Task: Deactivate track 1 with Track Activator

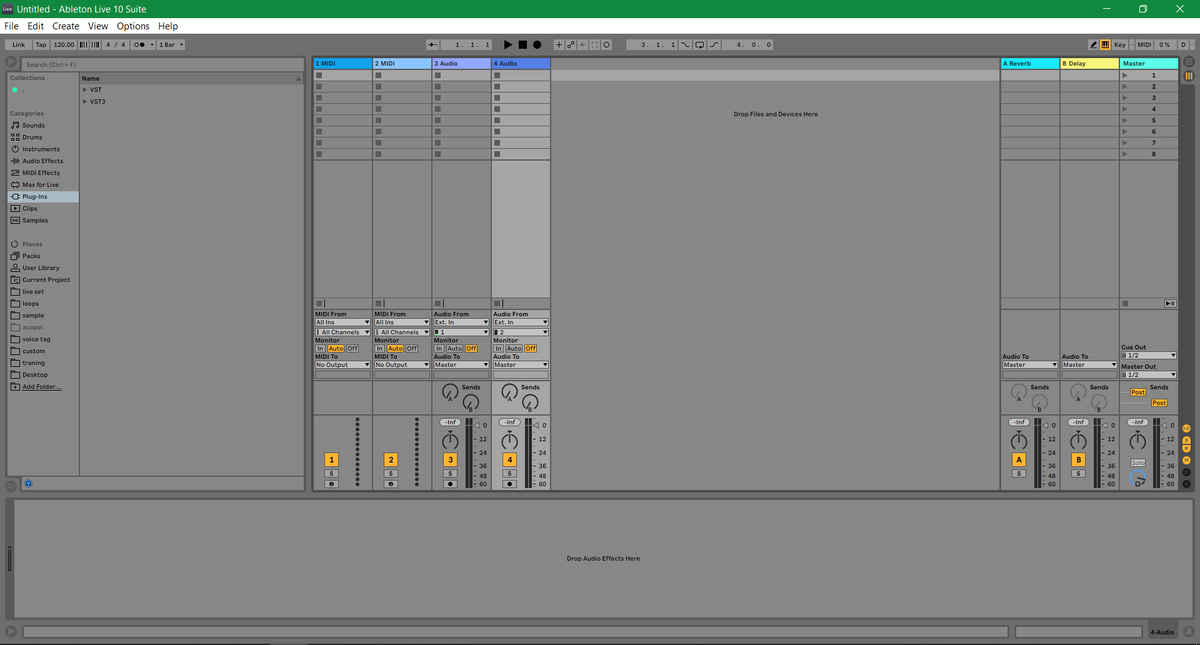Action: click(332, 459)
